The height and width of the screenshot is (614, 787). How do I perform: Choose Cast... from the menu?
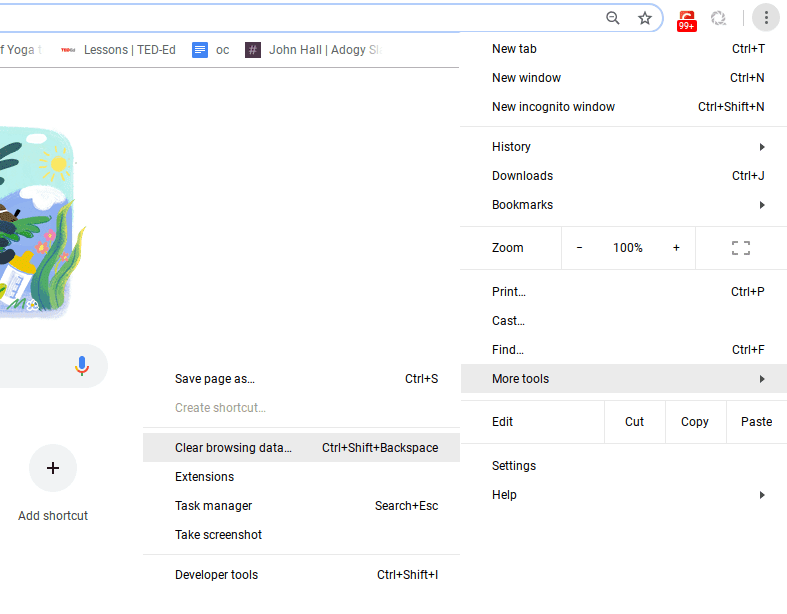623,321
